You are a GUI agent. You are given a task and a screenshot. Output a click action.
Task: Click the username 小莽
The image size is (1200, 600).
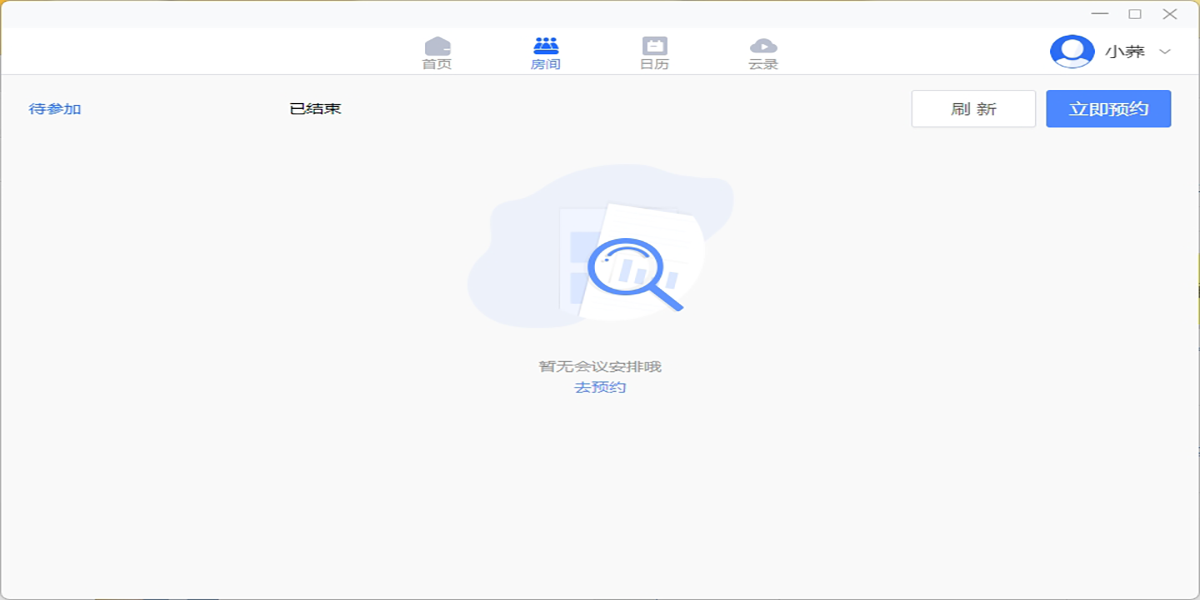(x=1125, y=52)
